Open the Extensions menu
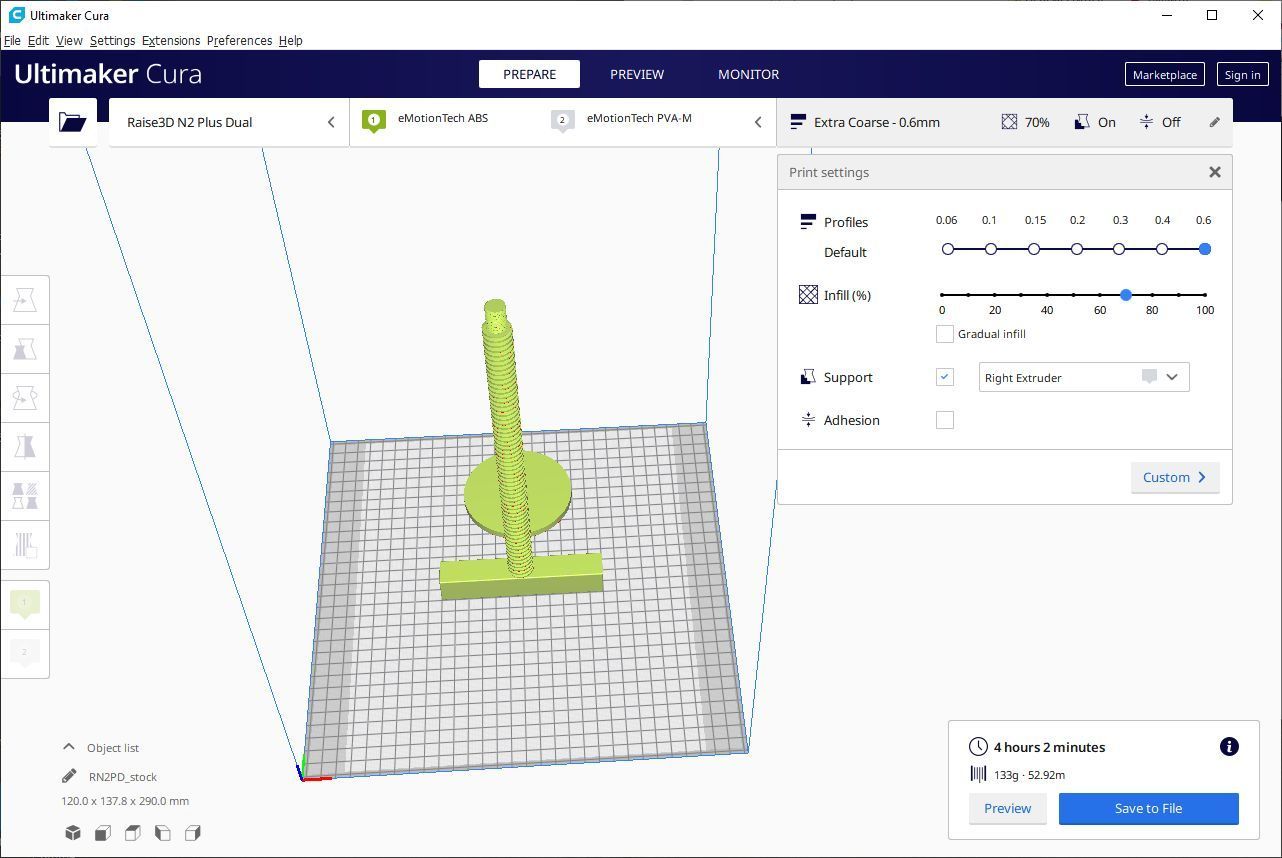 [171, 40]
